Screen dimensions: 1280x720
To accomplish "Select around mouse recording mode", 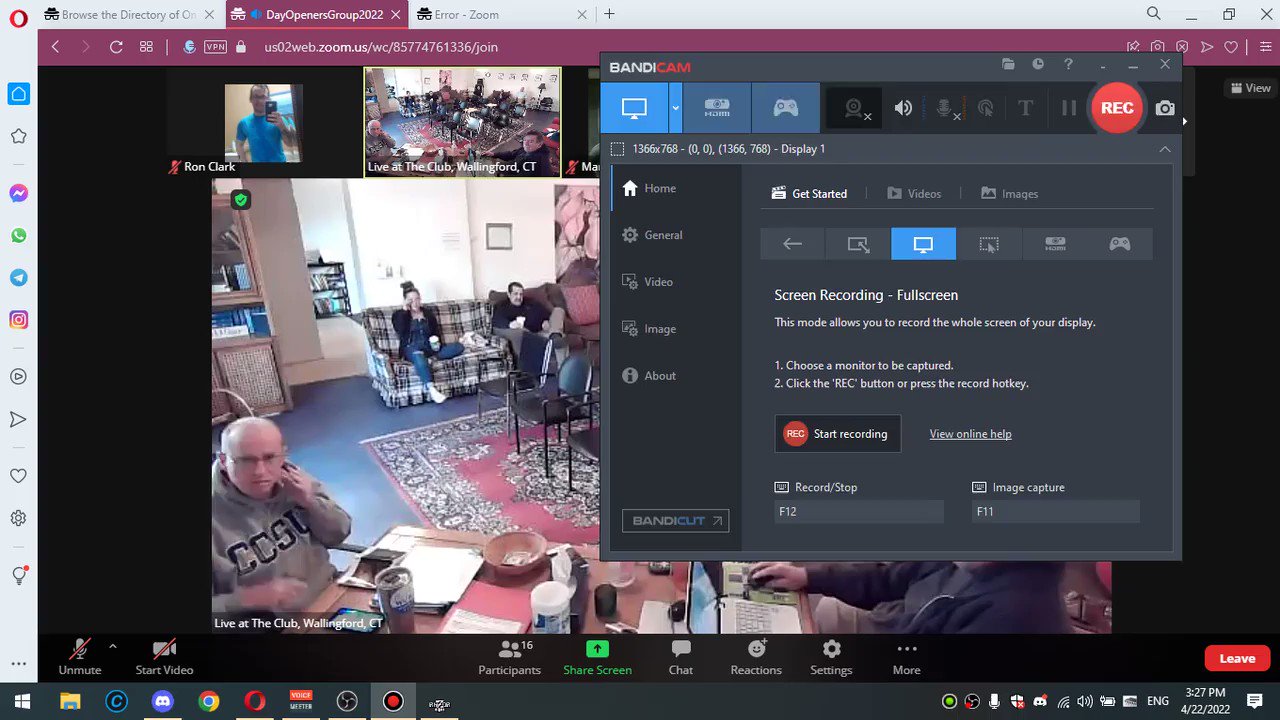I will pyautogui.click(x=989, y=244).
